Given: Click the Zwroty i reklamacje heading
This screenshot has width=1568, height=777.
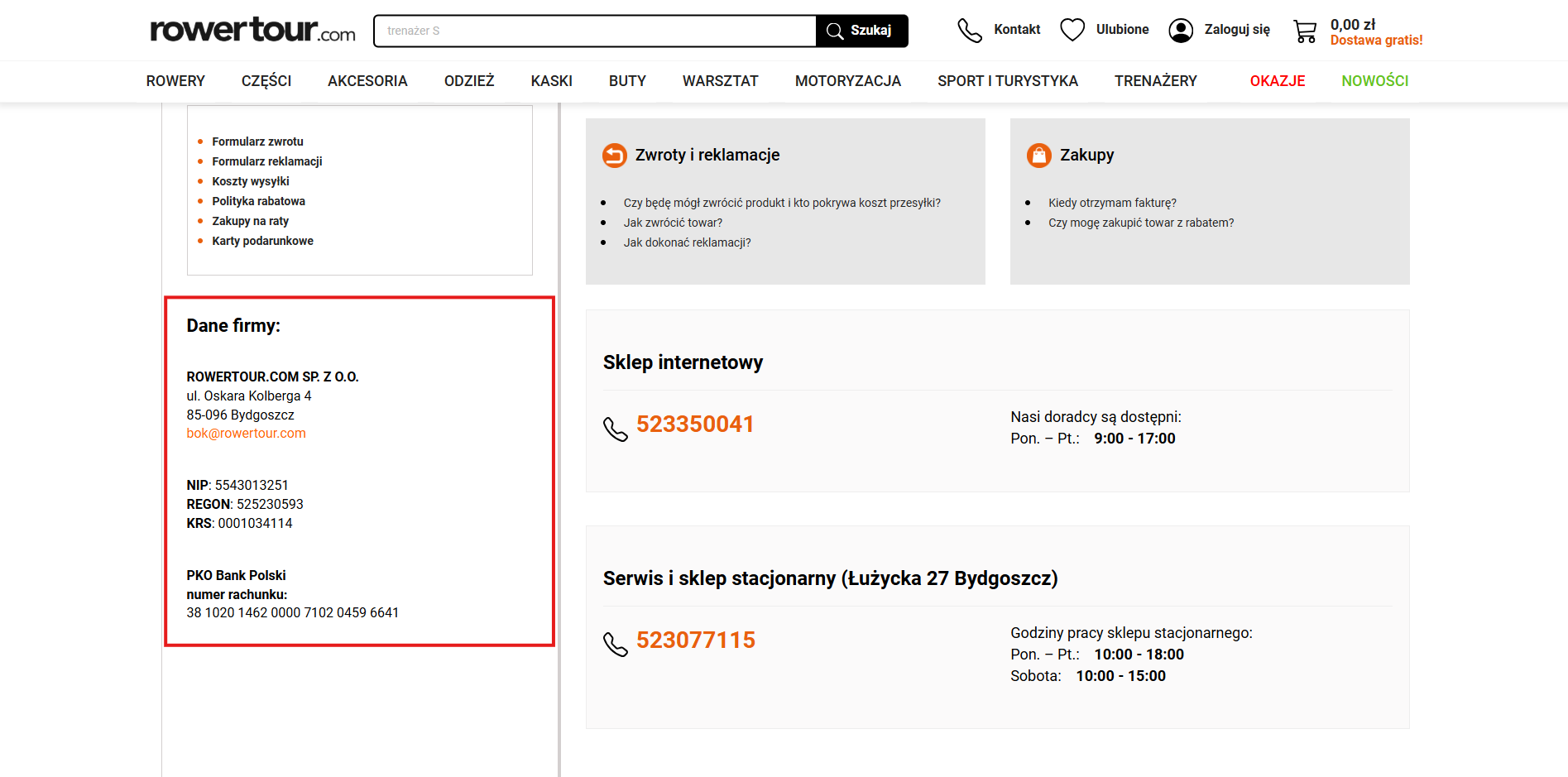Looking at the screenshot, I should pos(707,155).
